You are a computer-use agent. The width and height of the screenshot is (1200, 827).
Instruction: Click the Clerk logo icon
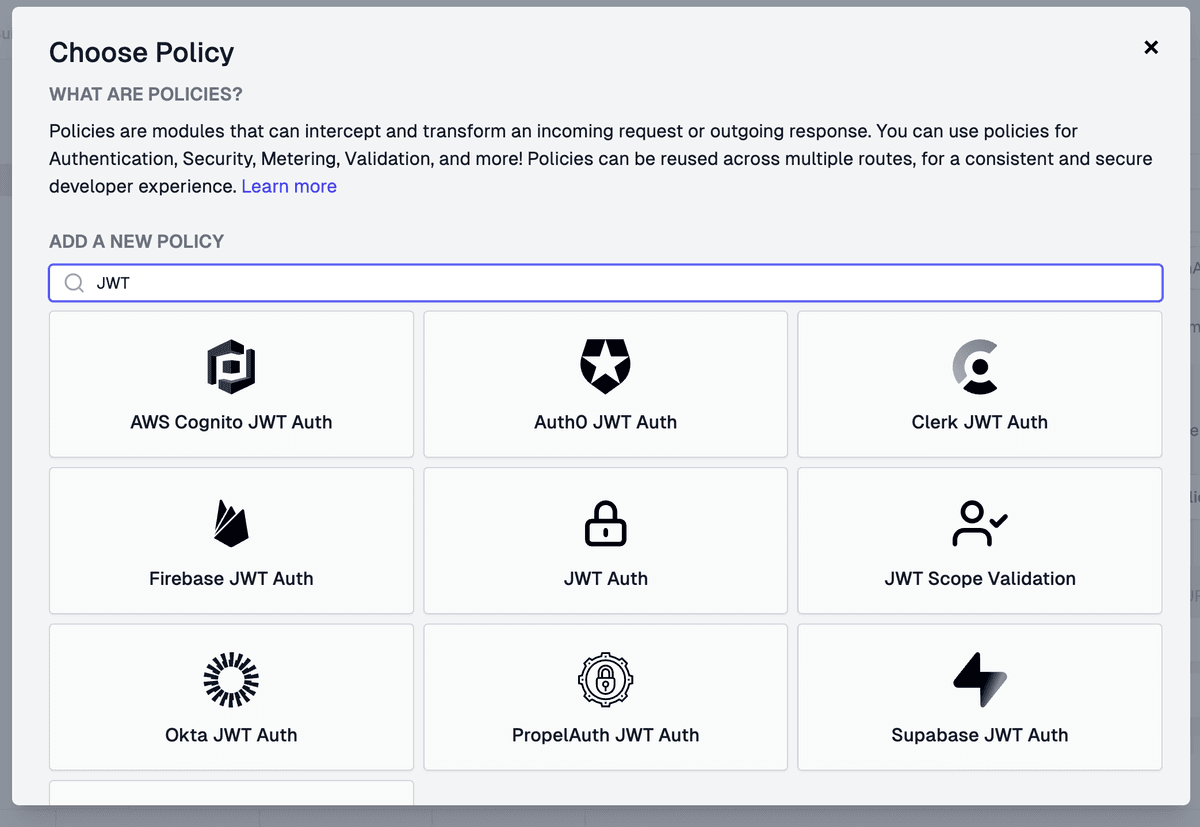pyautogui.click(x=979, y=366)
